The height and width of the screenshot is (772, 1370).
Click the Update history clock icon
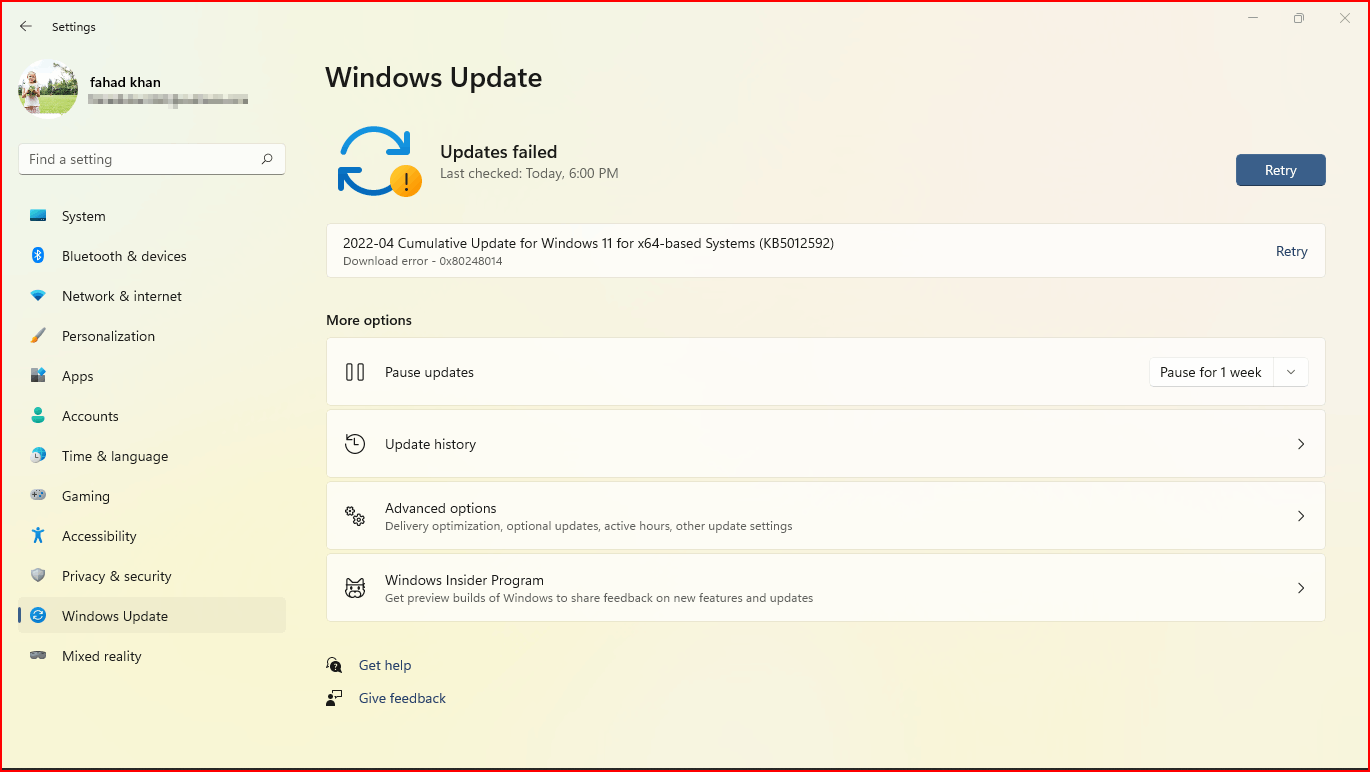355,444
